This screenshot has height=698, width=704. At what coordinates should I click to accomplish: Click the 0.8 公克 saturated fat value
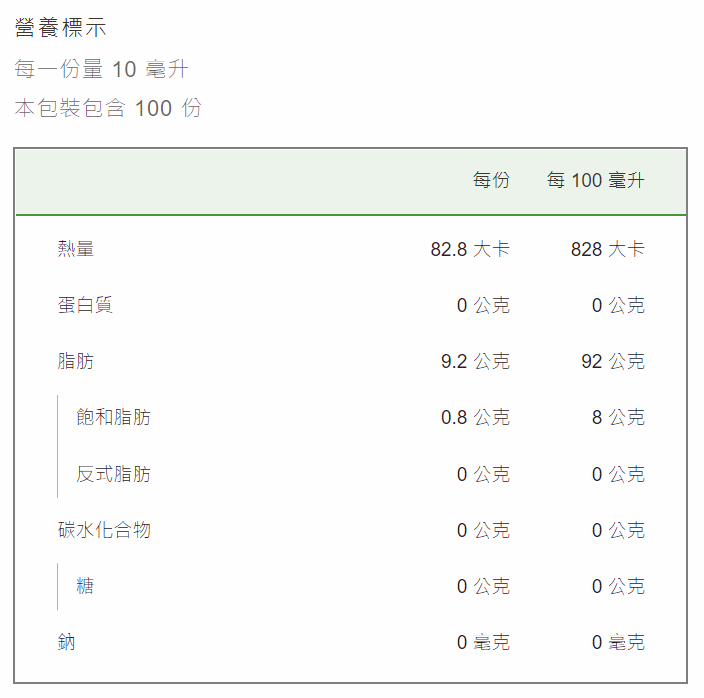click(475, 417)
